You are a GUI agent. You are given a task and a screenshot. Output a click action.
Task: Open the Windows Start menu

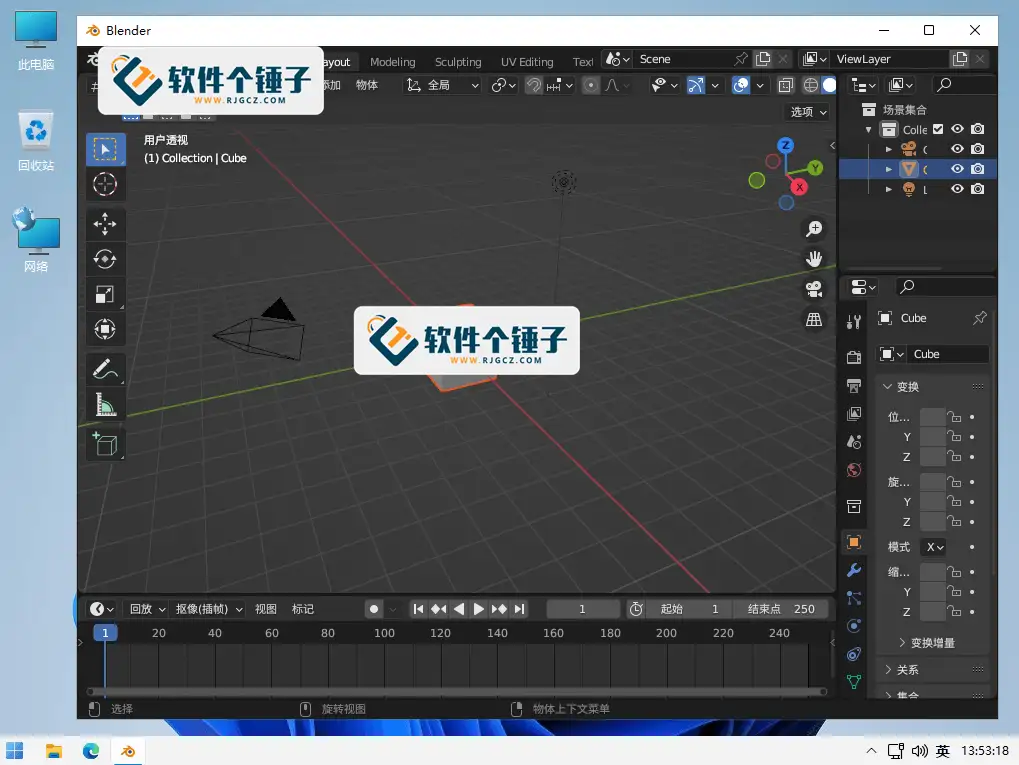pos(14,751)
